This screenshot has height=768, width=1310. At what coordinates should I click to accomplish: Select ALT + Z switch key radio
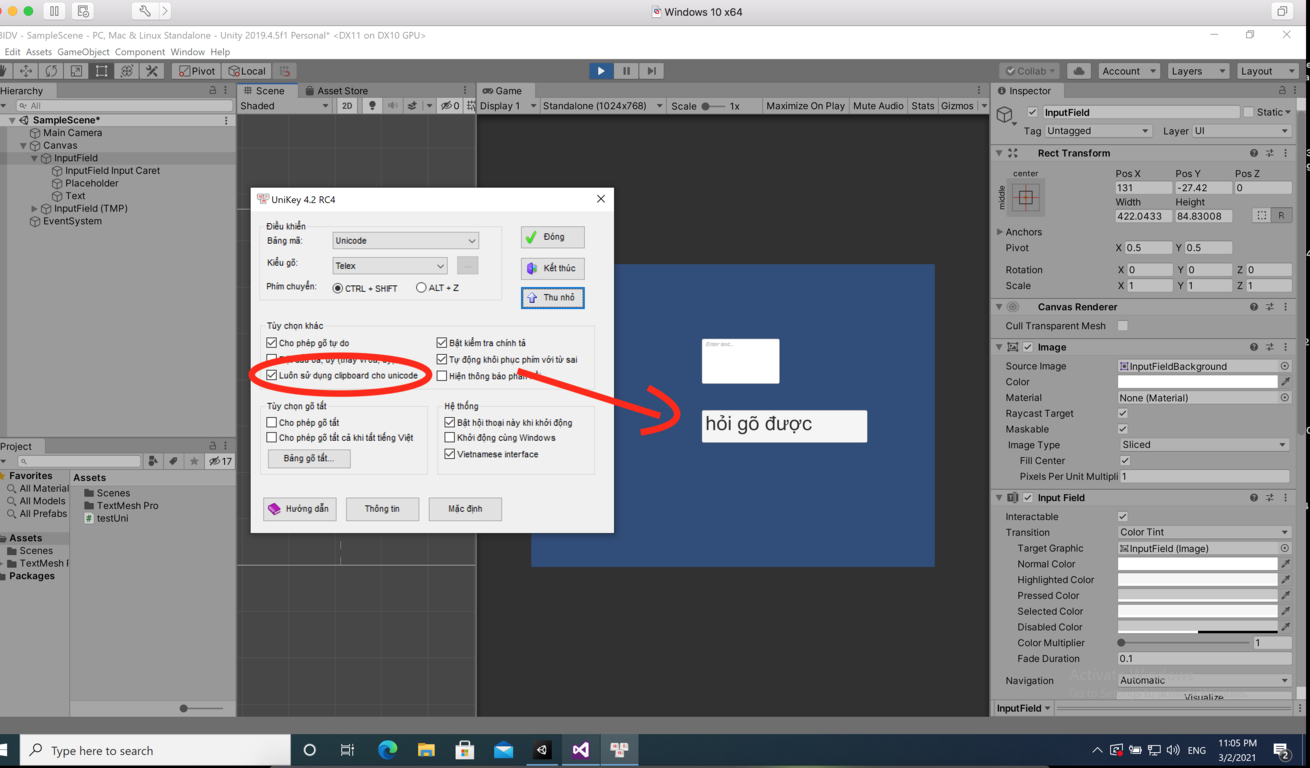[421, 288]
